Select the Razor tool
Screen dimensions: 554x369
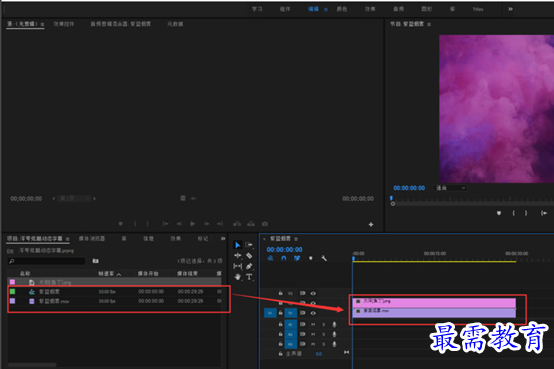click(249, 255)
